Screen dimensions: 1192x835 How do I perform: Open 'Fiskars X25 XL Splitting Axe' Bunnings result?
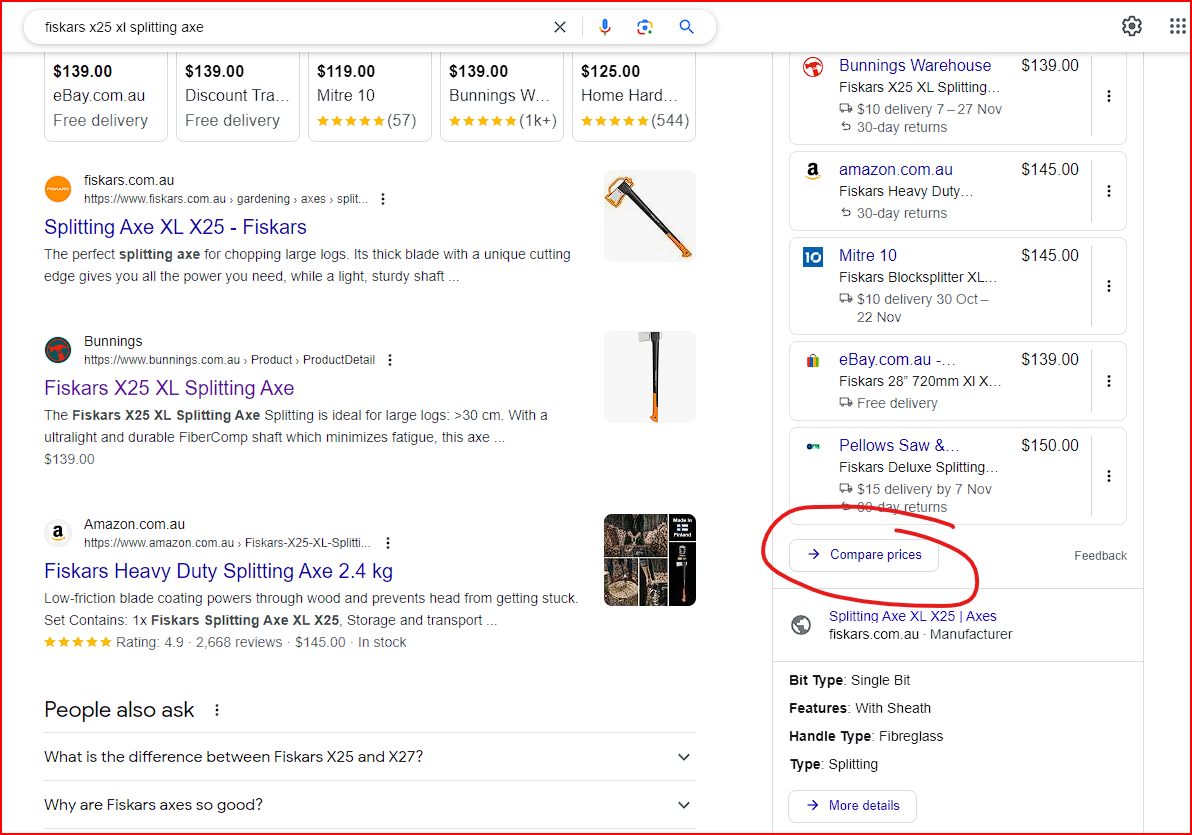[x=169, y=389]
